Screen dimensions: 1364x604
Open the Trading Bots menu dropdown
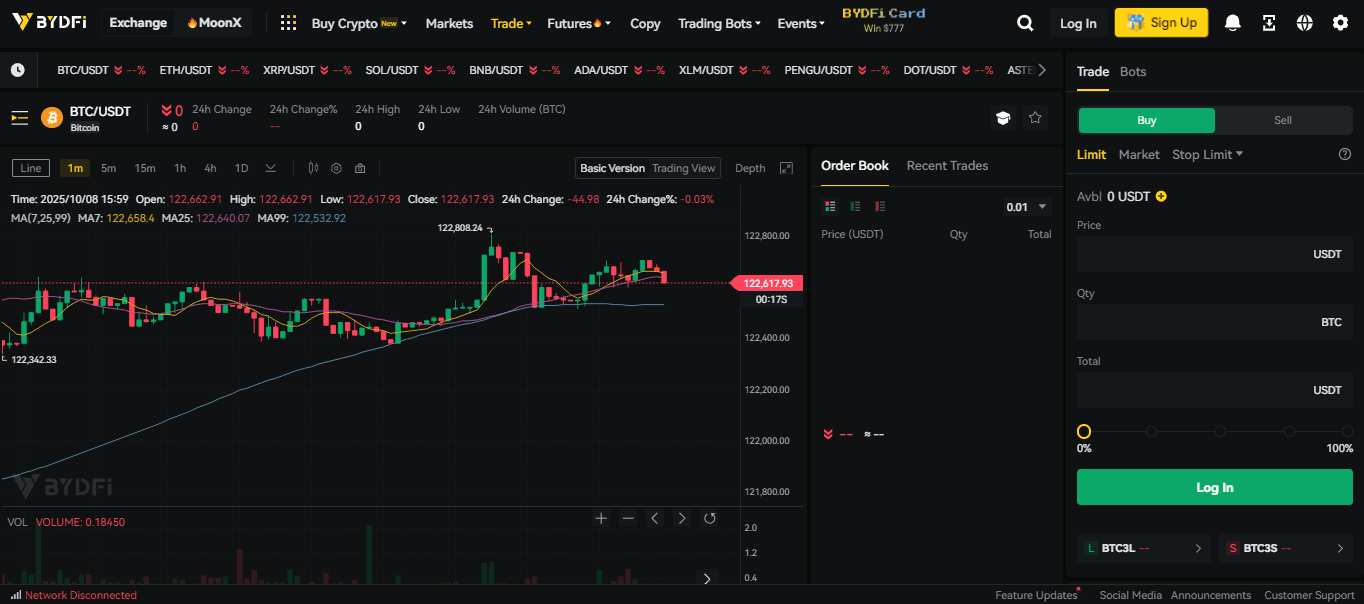[718, 23]
